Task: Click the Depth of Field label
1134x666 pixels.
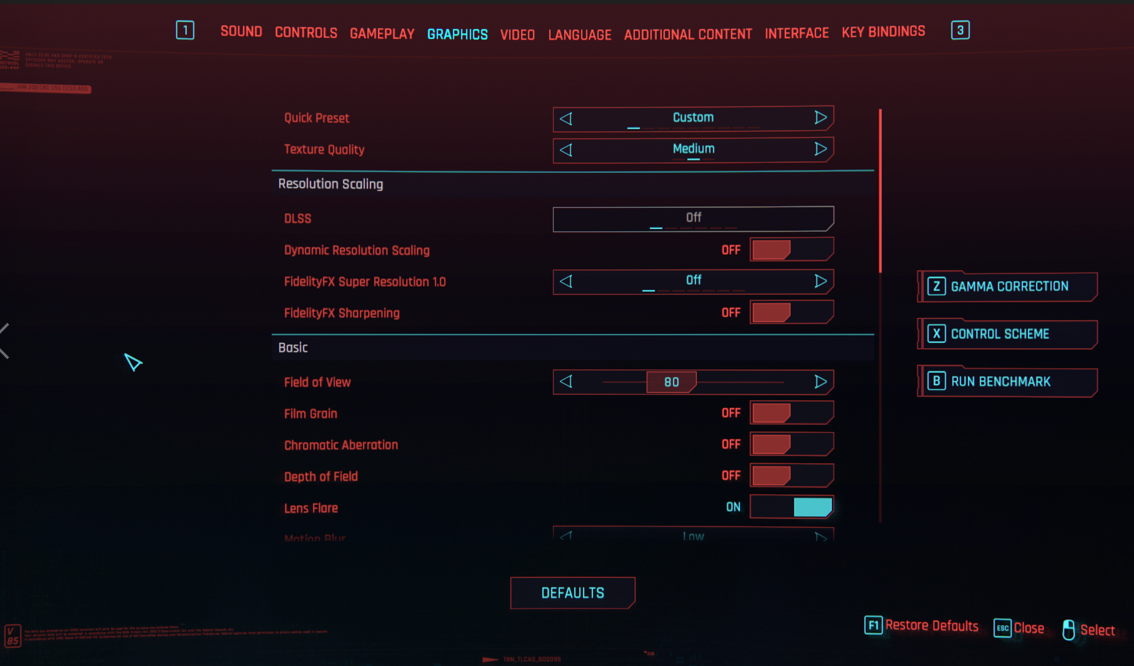Action: pos(320,477)
